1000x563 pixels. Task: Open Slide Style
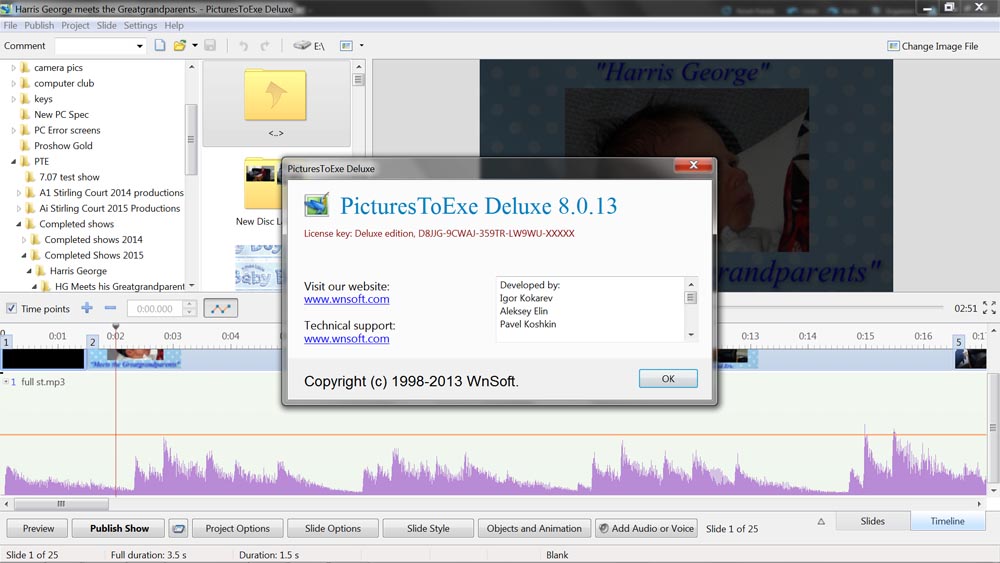(x=428, y=529)
